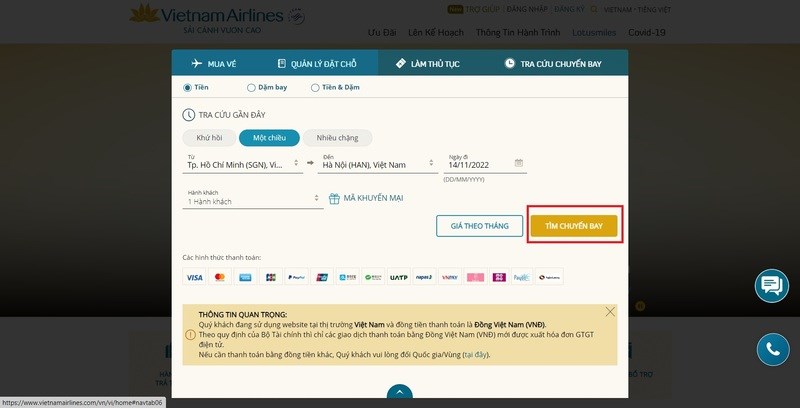This screenshot has height=408, width=800.
Task: Click the American Express payment logo
Action: click(245, 277)
